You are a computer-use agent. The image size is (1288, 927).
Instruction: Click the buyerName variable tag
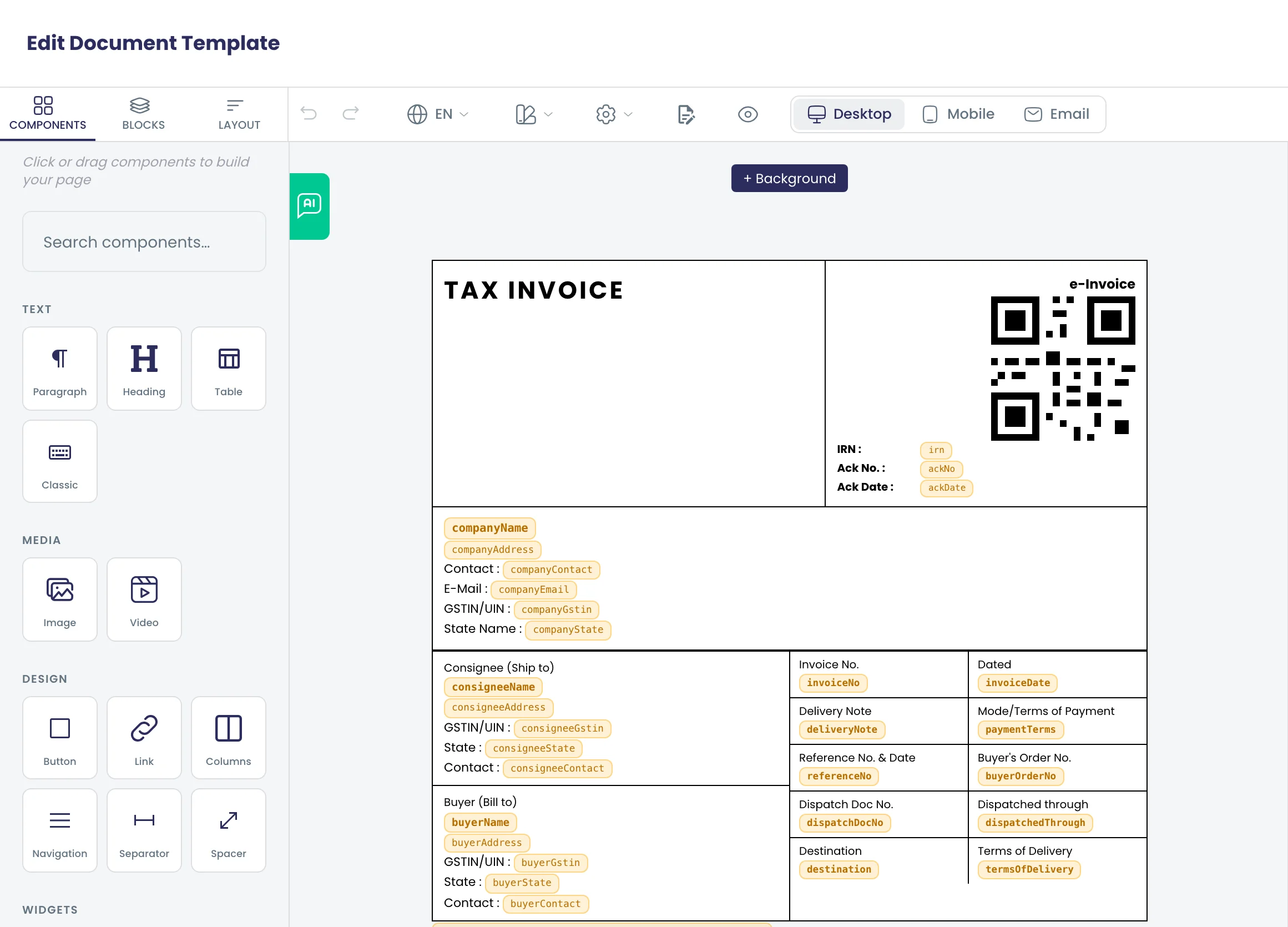click(481, 823)
